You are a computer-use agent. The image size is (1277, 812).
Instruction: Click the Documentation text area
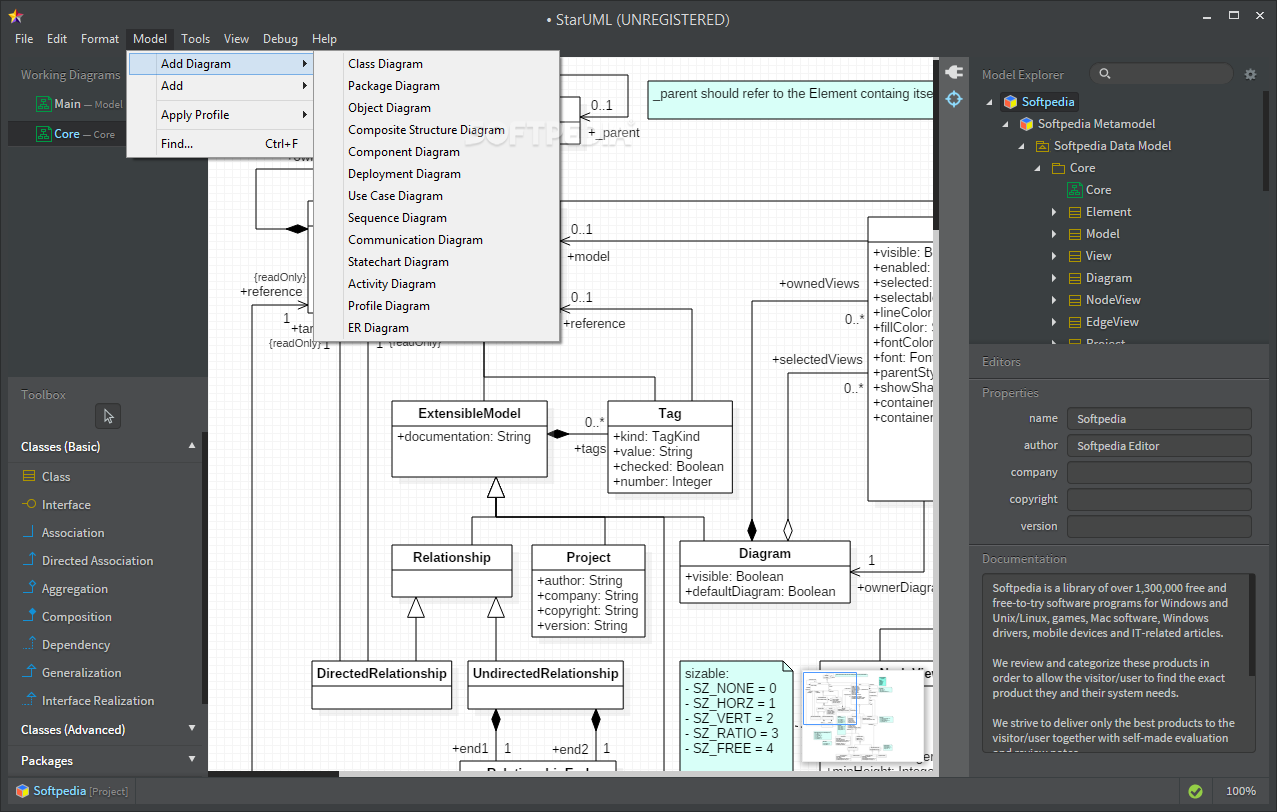point(1118,662)
